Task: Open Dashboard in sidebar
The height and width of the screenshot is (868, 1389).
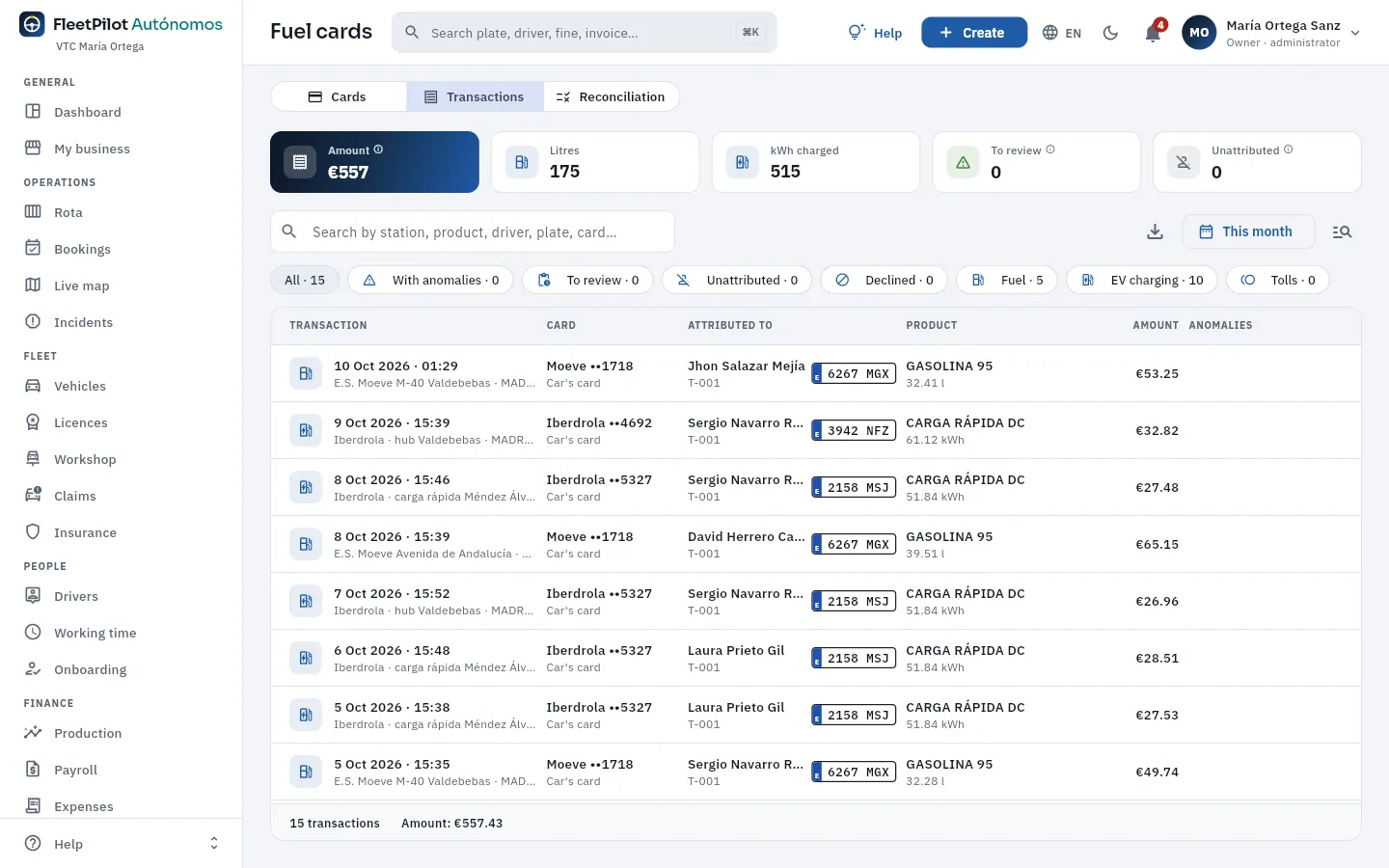Action: coord(121,112)
